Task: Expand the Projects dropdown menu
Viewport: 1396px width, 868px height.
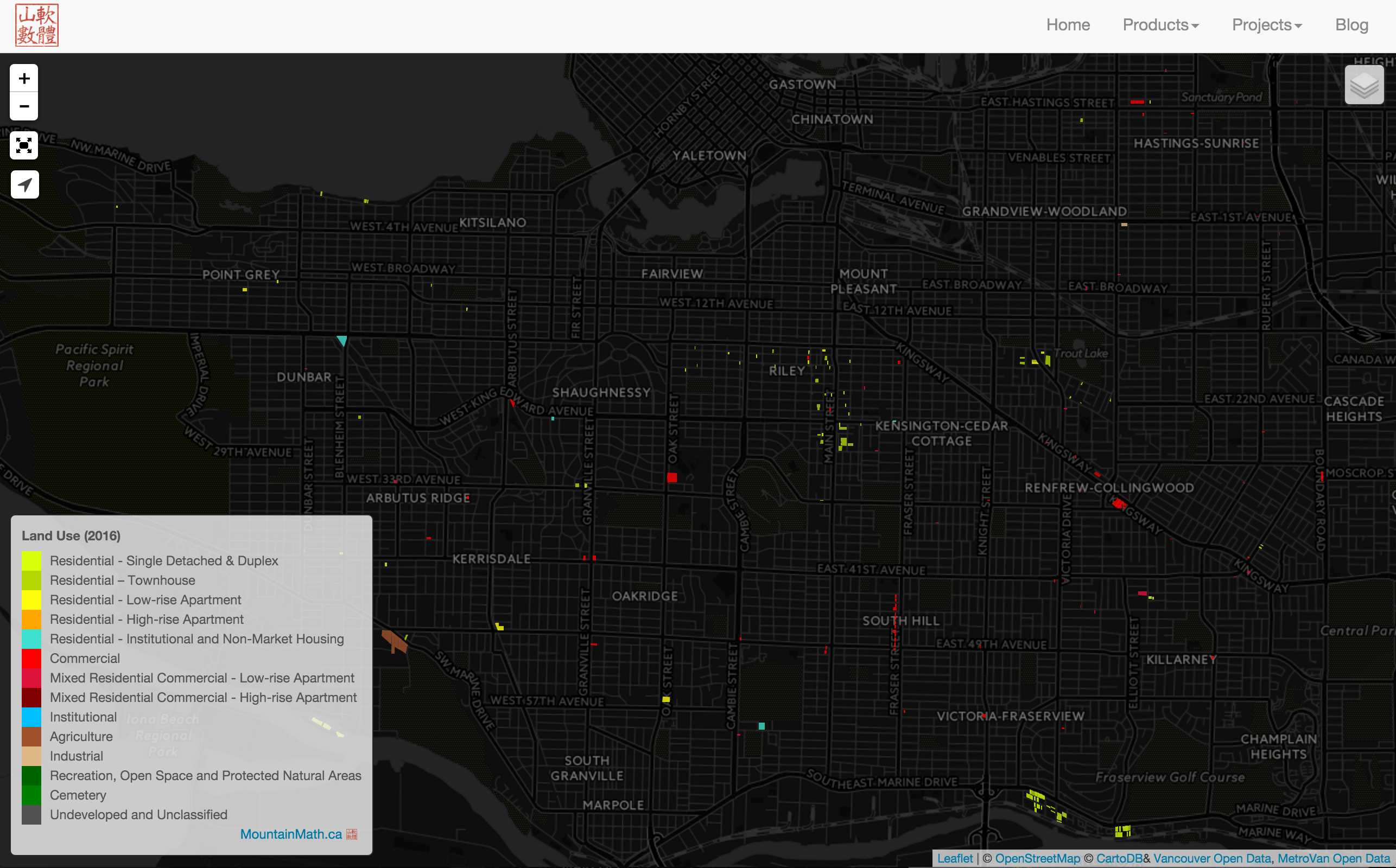Action: (x=1267, y=25)
